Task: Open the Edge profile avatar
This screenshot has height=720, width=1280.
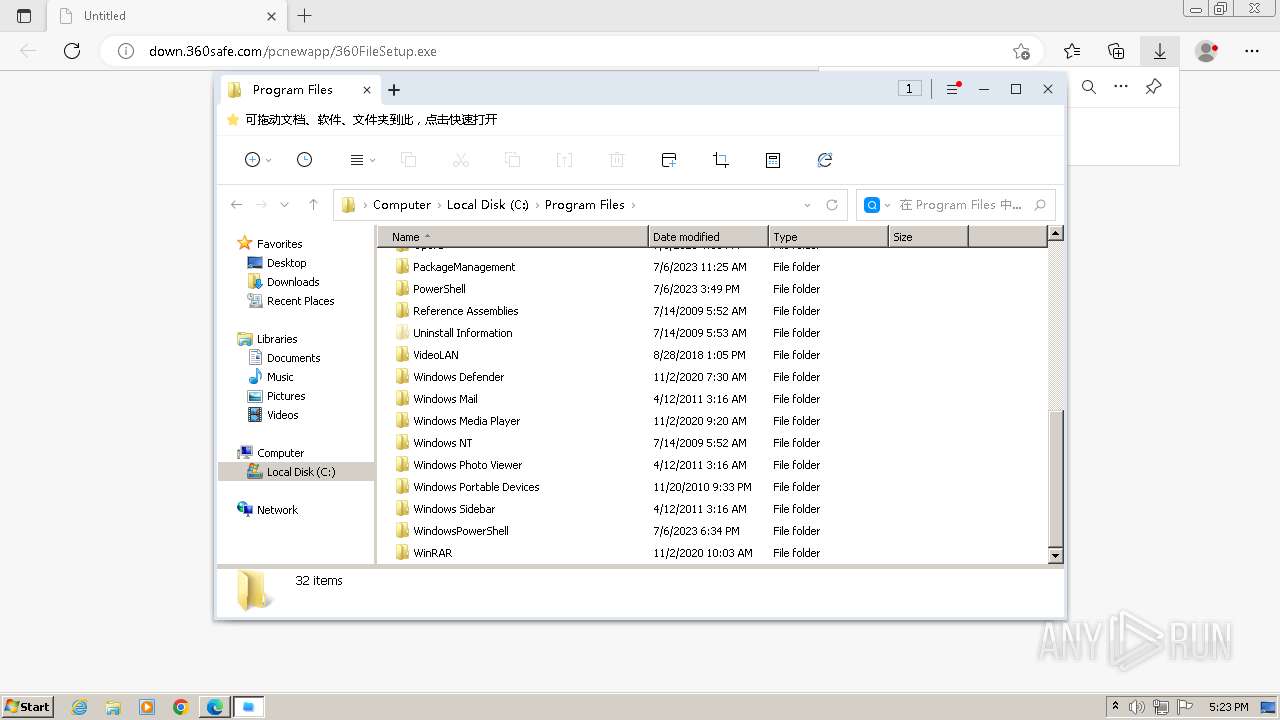Action: click(1207, 51)
